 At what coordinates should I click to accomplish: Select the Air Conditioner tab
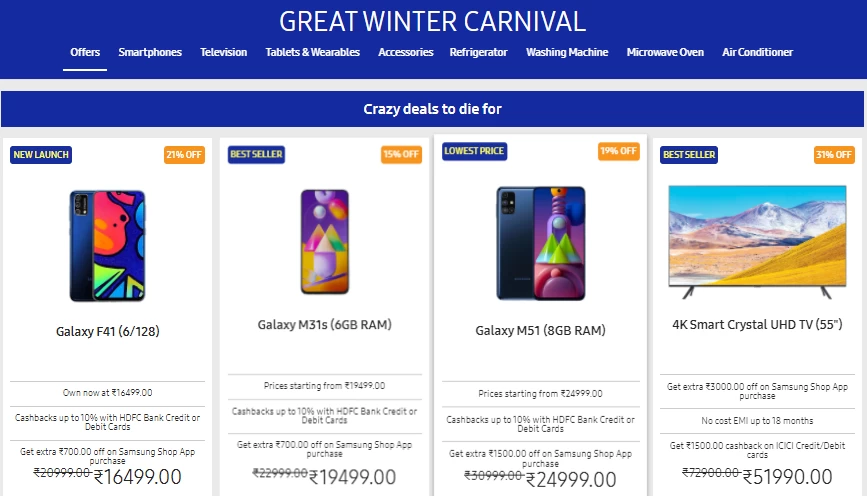(758, 52)
